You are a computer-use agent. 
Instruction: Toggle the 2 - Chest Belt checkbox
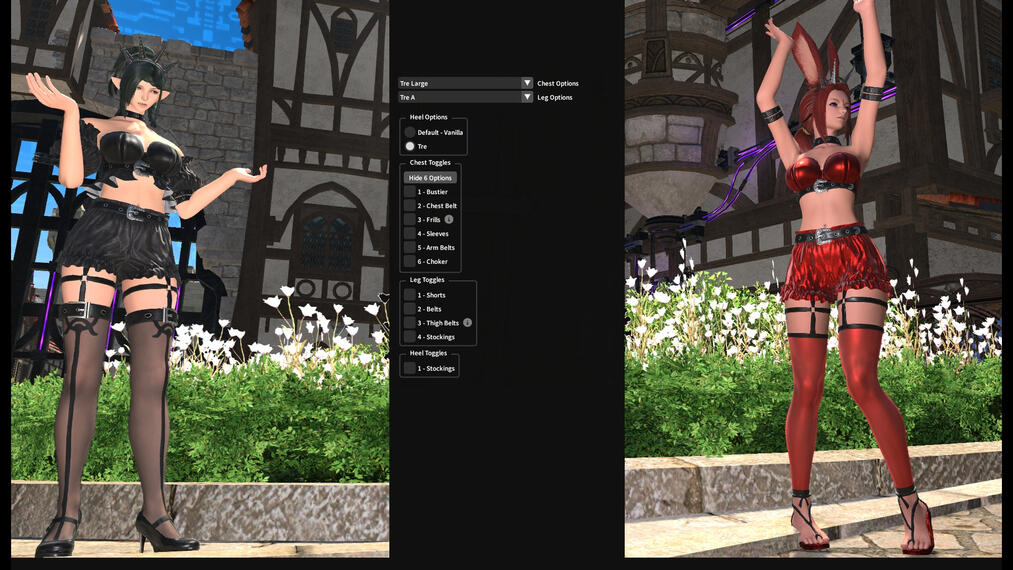(409, 205)
